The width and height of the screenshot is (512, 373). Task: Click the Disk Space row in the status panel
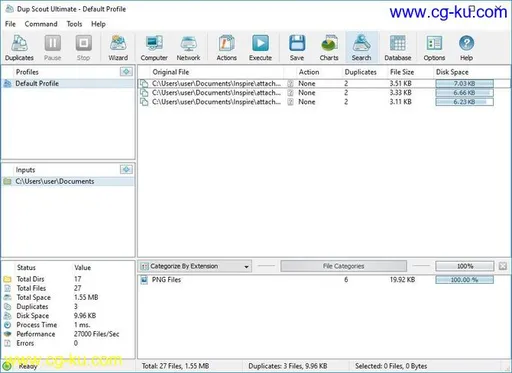coord(68,316)
